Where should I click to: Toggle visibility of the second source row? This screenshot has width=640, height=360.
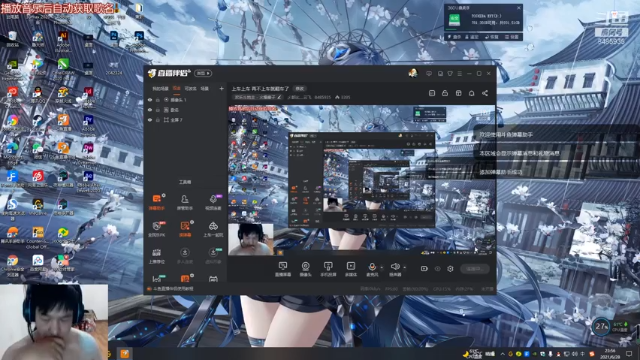150,110
